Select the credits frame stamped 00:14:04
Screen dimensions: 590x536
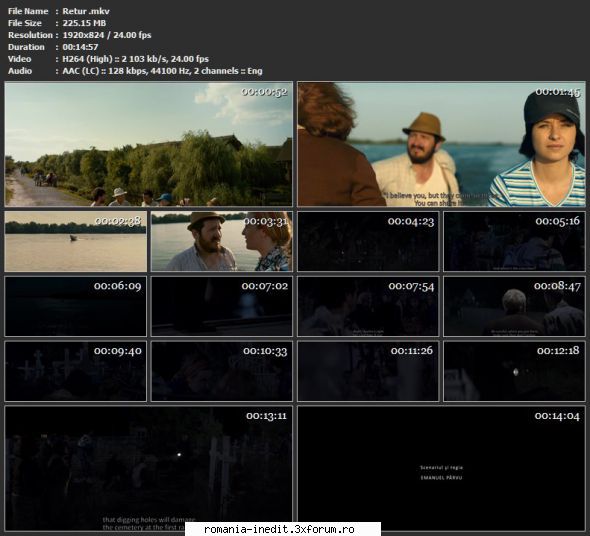tap(441, 468)
